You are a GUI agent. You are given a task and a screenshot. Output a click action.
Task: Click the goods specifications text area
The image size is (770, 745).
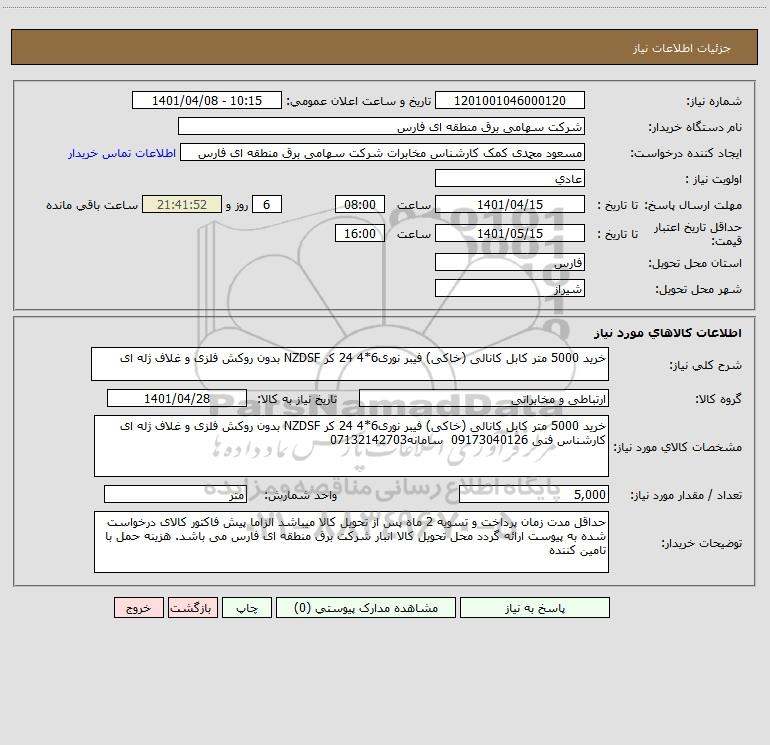[x=351, y=446]
